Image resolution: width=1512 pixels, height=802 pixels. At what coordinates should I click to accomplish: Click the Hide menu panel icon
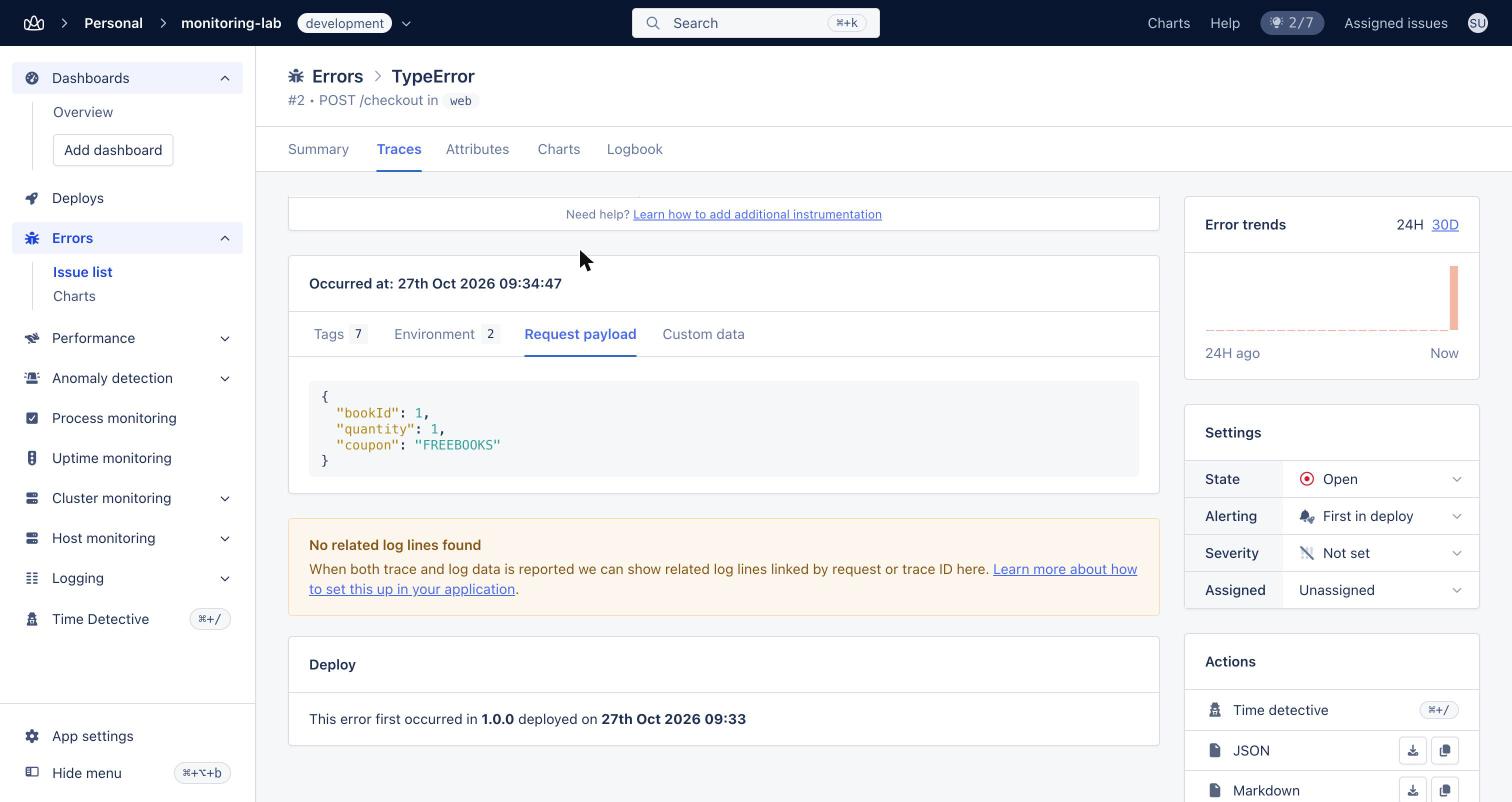32,773
